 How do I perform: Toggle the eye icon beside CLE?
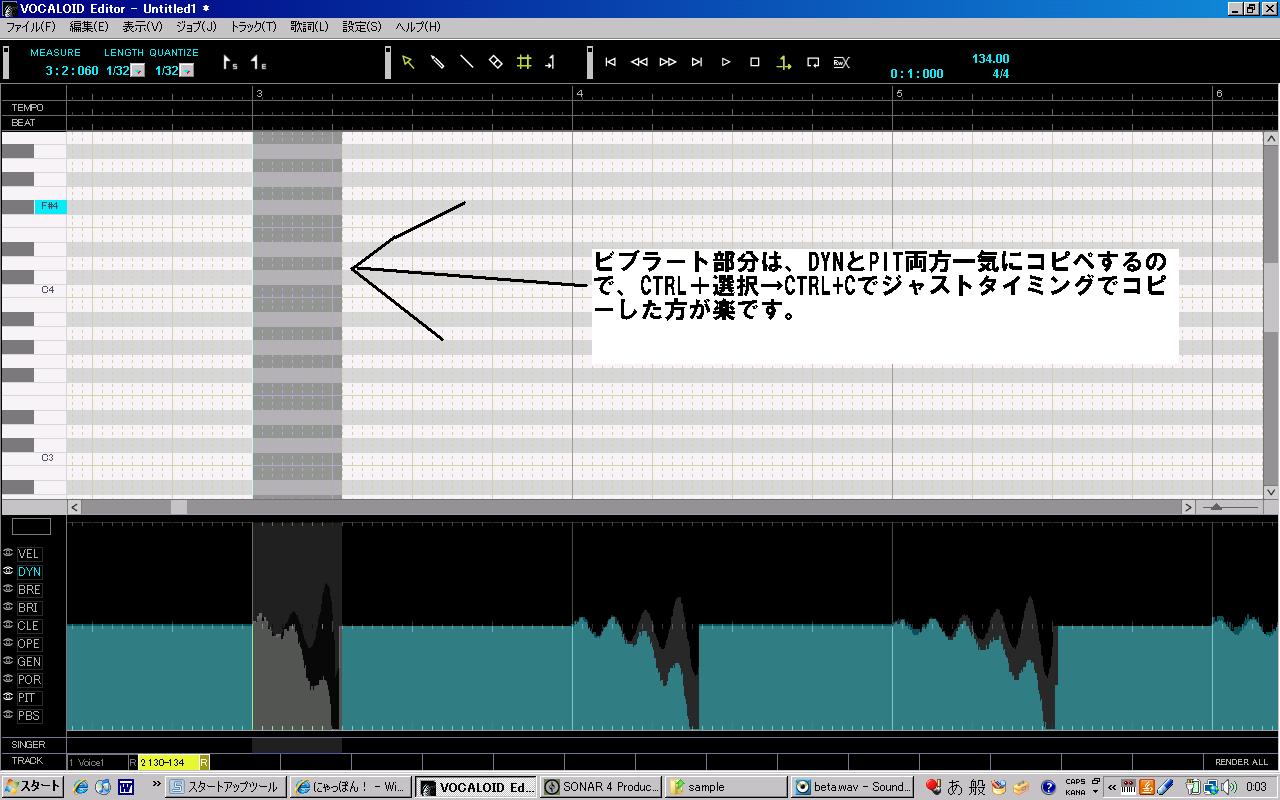point(8,625)
